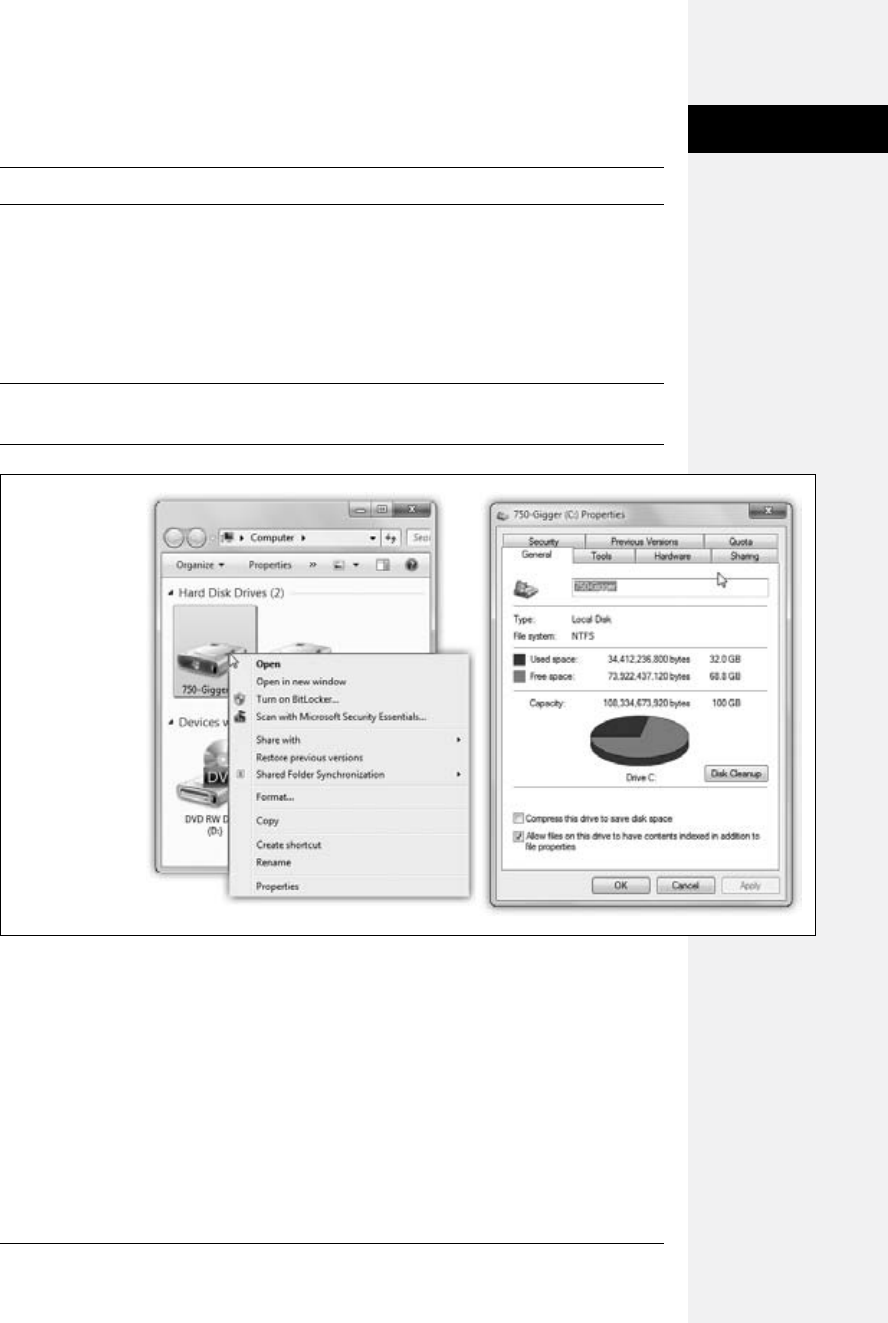Toggle the preview pane icon
This screenshot has width=888, height=1323.
point(381,565)
